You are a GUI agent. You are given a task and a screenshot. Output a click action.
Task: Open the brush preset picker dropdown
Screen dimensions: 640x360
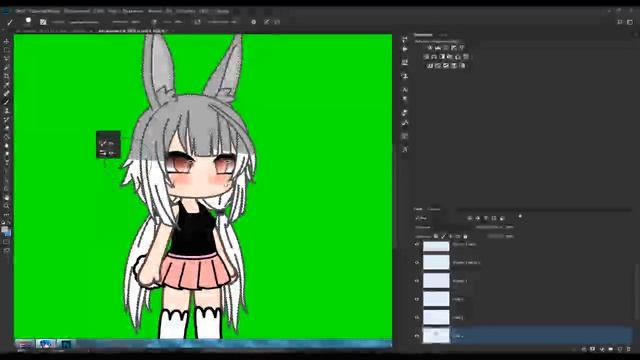[28, 21]
